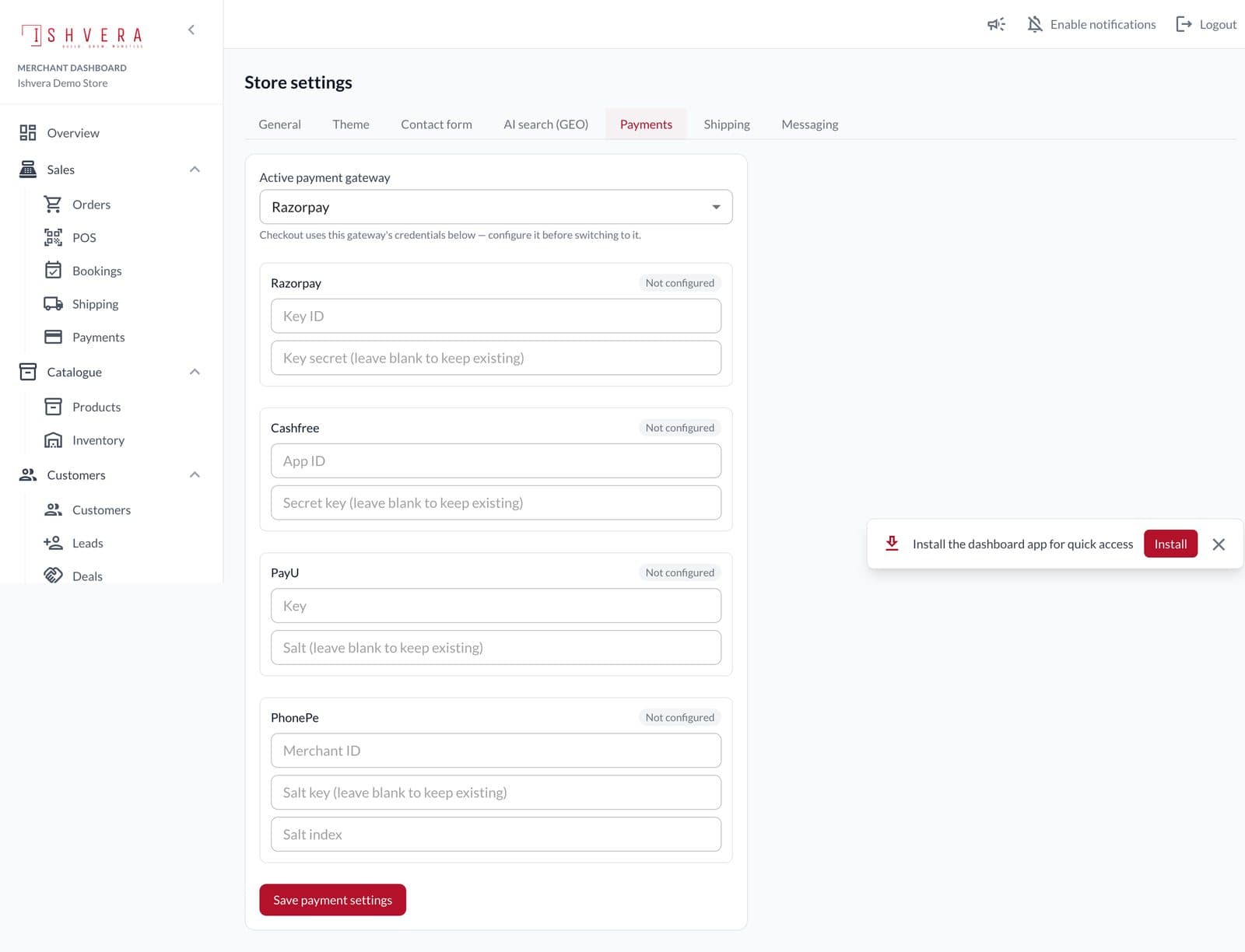Click the crossed-out bell notifications icon
1245x952 pixels.
(1035, 24)
